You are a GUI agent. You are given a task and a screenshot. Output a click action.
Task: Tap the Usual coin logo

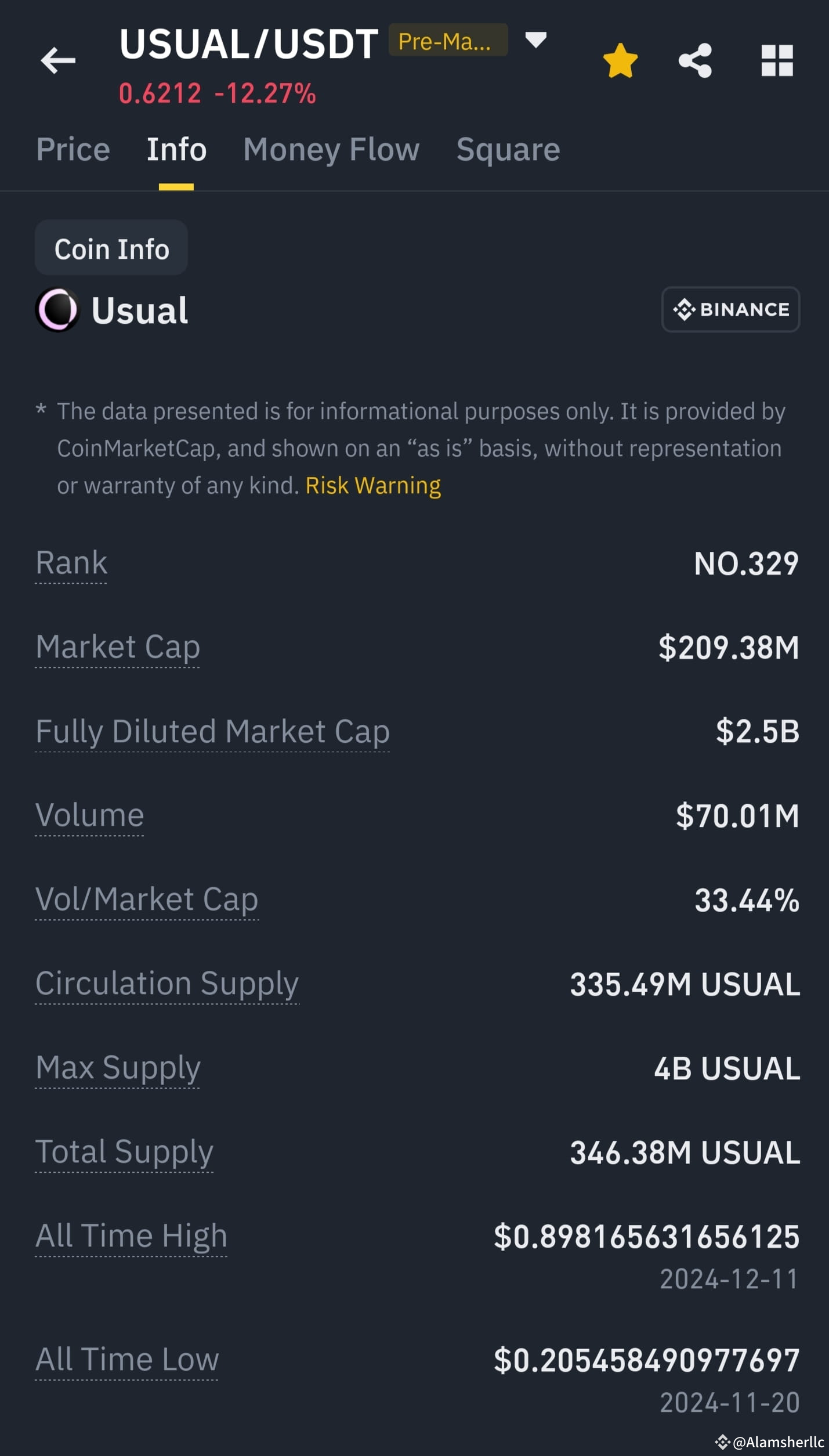click(57, 310)
